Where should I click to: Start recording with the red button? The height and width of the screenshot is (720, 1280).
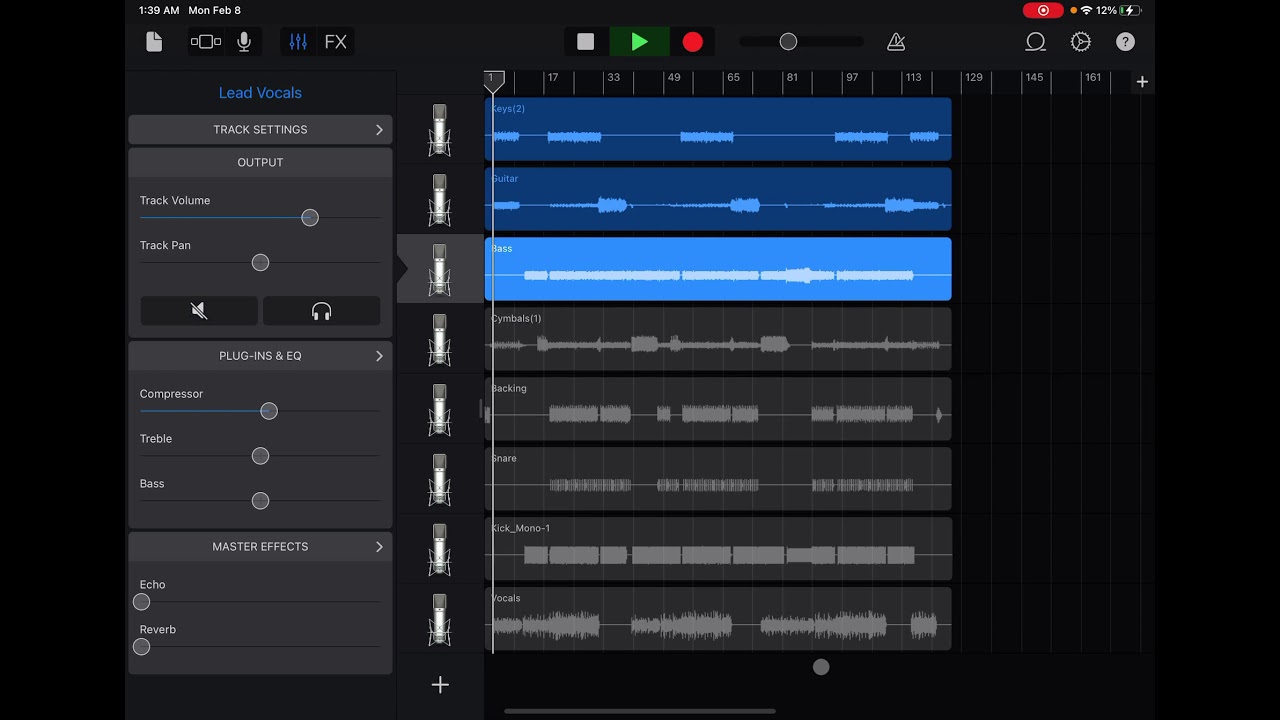pyautogui.click(x=693, y=42)
